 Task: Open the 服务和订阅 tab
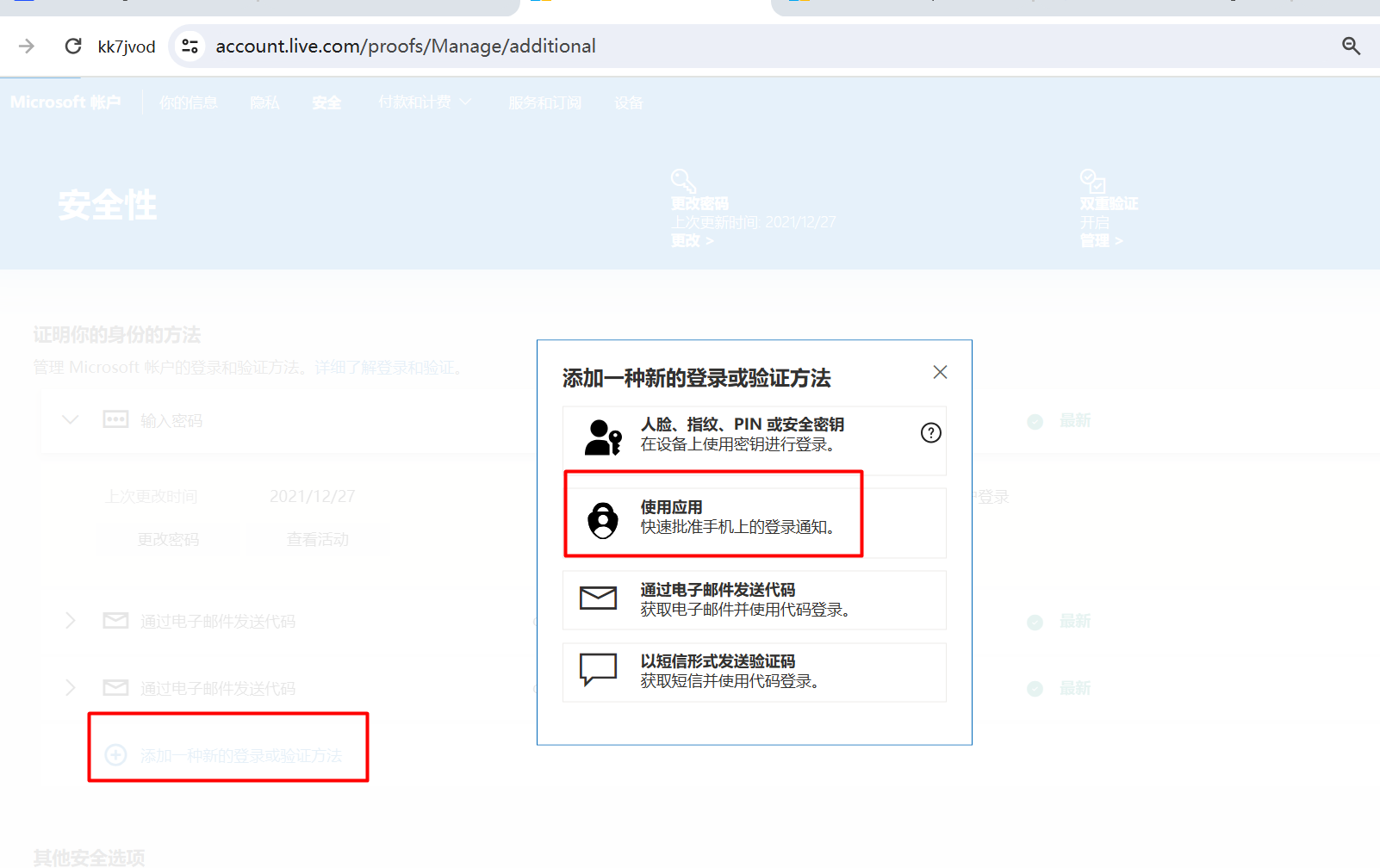[544, 103]
